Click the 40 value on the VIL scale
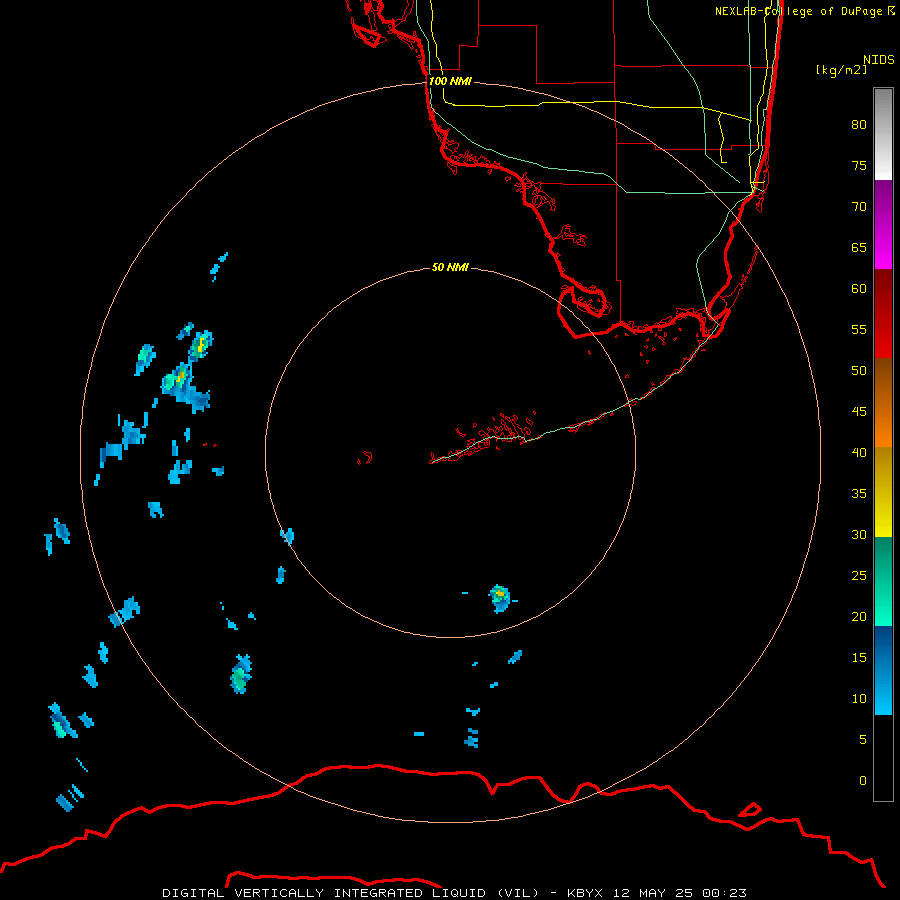This screenshot has width=900, height=900. tap(859, 452)
